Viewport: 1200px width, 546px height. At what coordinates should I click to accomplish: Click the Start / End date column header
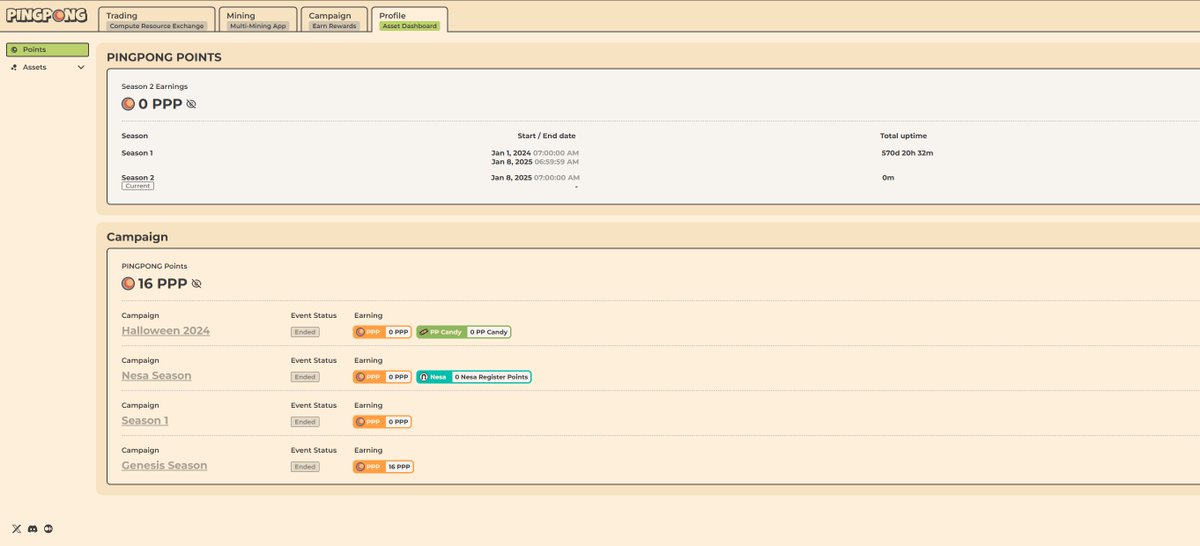pos(546,136)
